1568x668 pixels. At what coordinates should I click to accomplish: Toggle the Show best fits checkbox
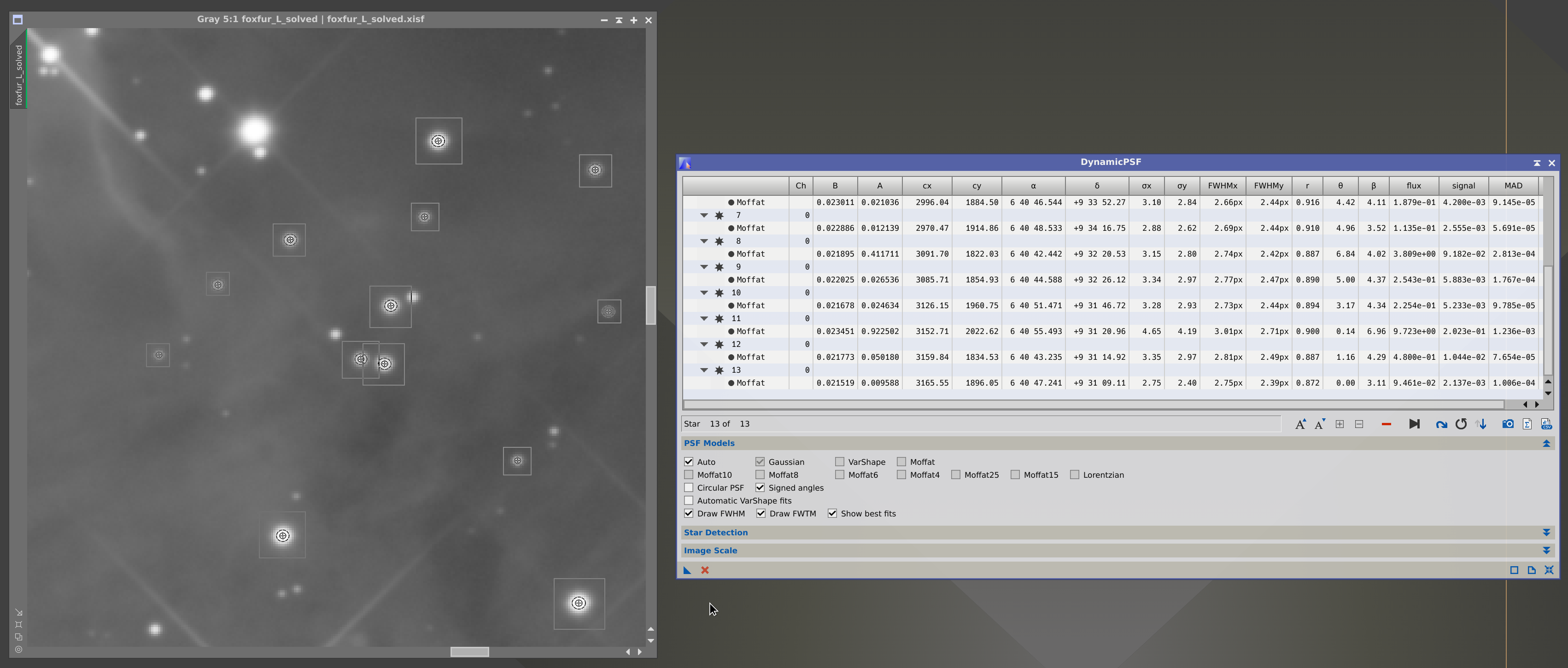[832, 513]
